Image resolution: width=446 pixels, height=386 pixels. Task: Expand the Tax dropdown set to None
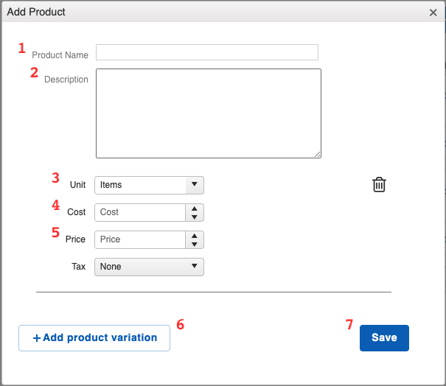[x=149, y=267]
